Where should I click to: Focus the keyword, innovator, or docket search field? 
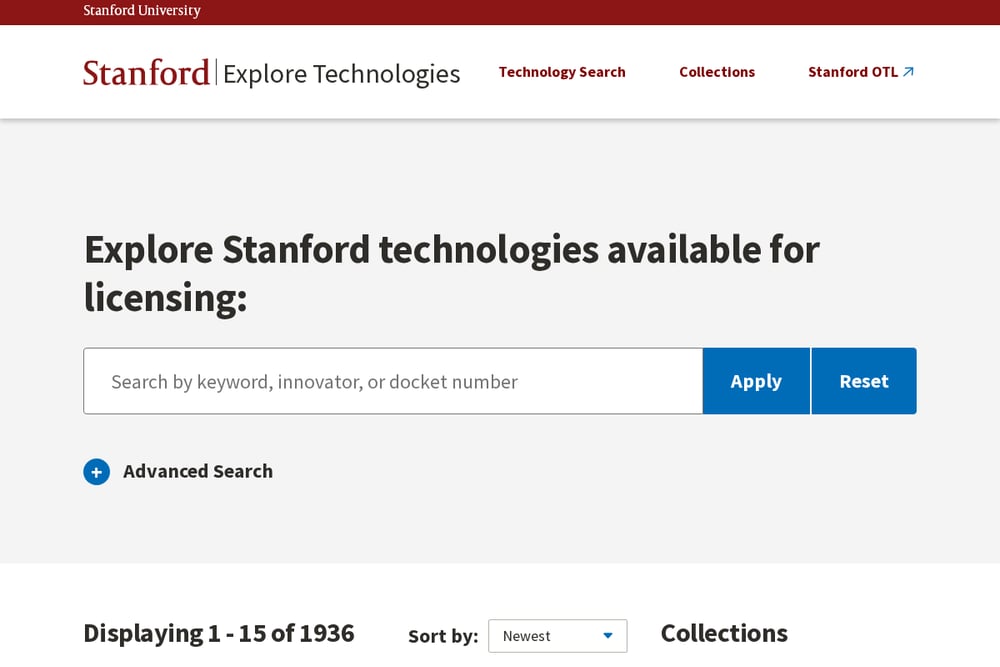coord(393,381)
